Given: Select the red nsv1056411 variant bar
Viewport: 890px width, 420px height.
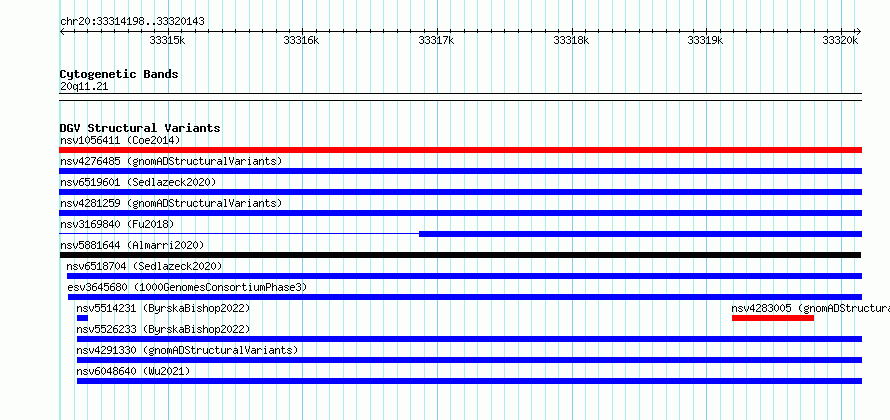Looking at the screenshot, I should tap(460, 150).
